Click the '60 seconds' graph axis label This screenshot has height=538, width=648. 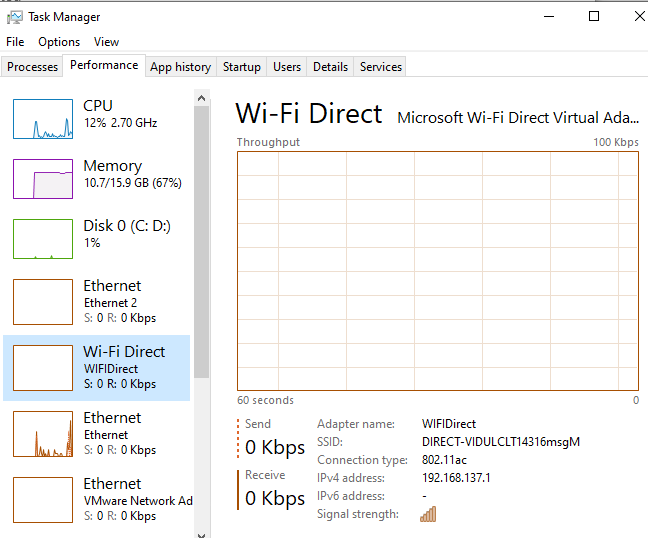(x=265, y=400)
